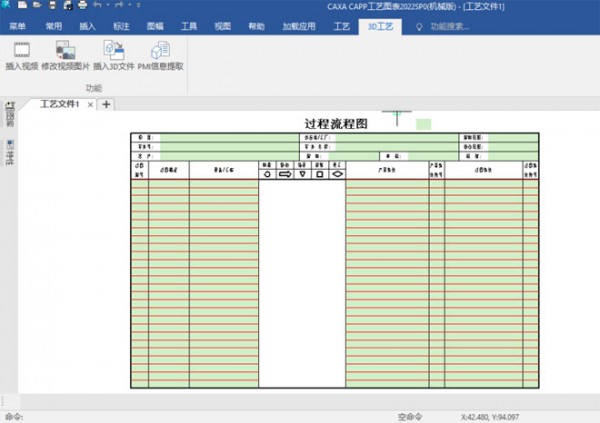Click the Redo arrow icon

click(x=119, y=5)
